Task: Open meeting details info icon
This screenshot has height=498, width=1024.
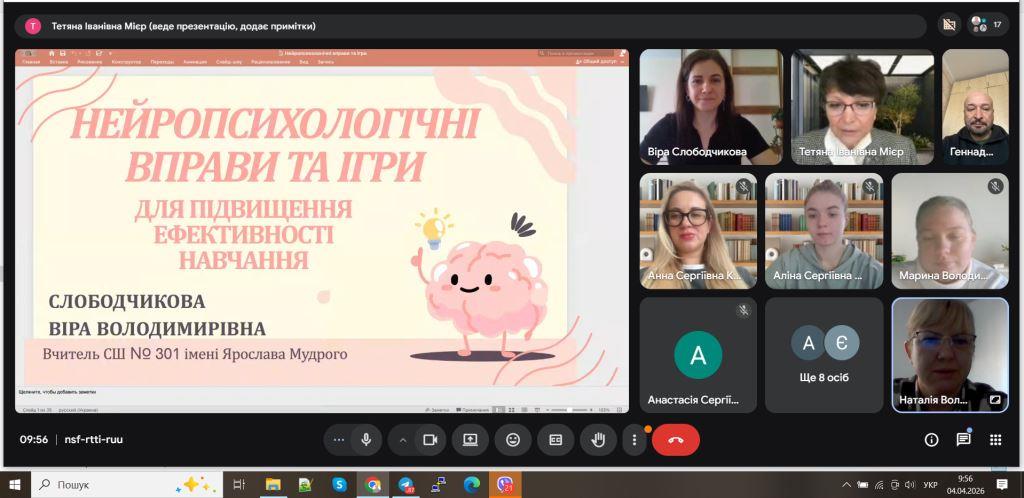Action: point(931,440)
